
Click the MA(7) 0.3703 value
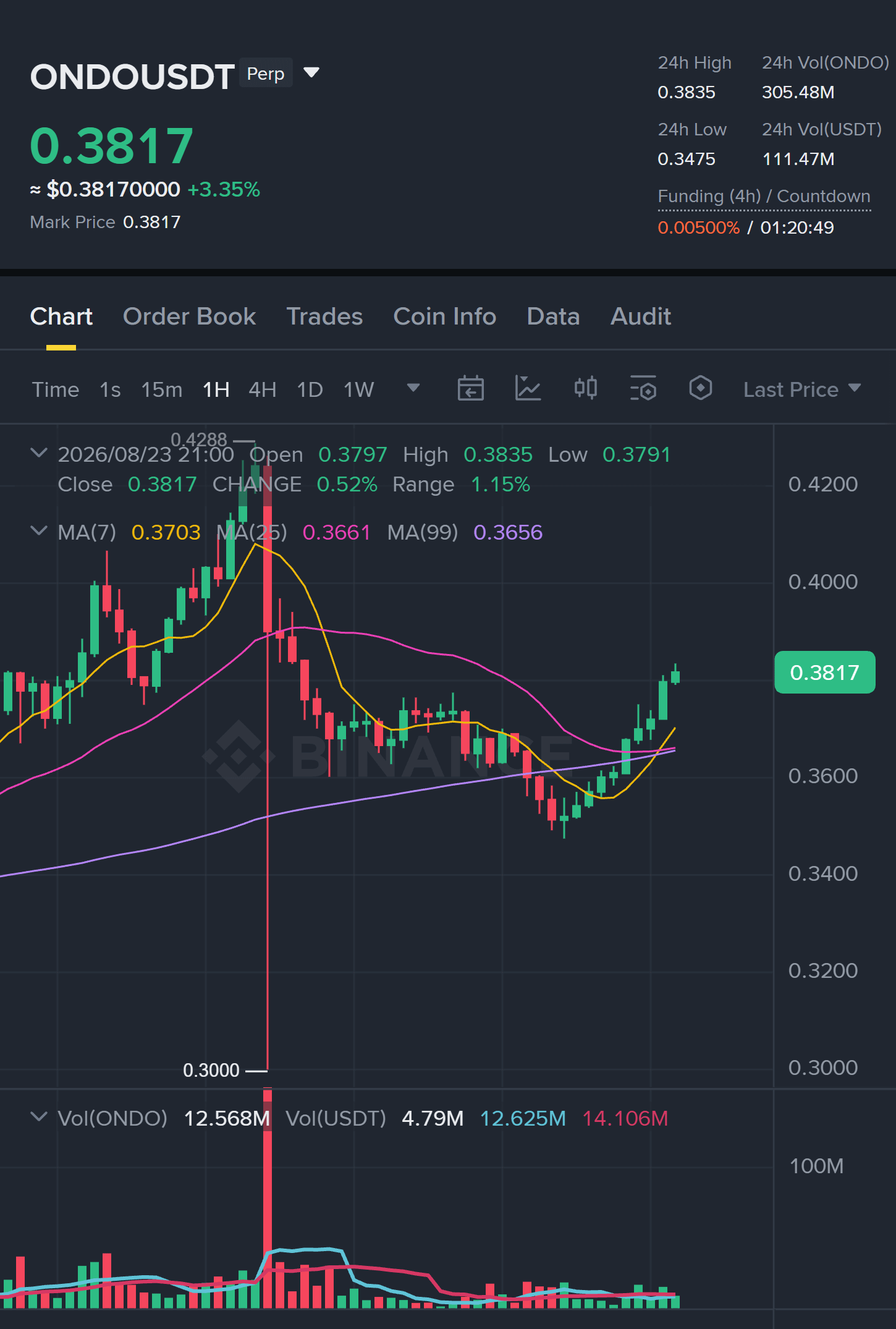(x=166, y=532)
